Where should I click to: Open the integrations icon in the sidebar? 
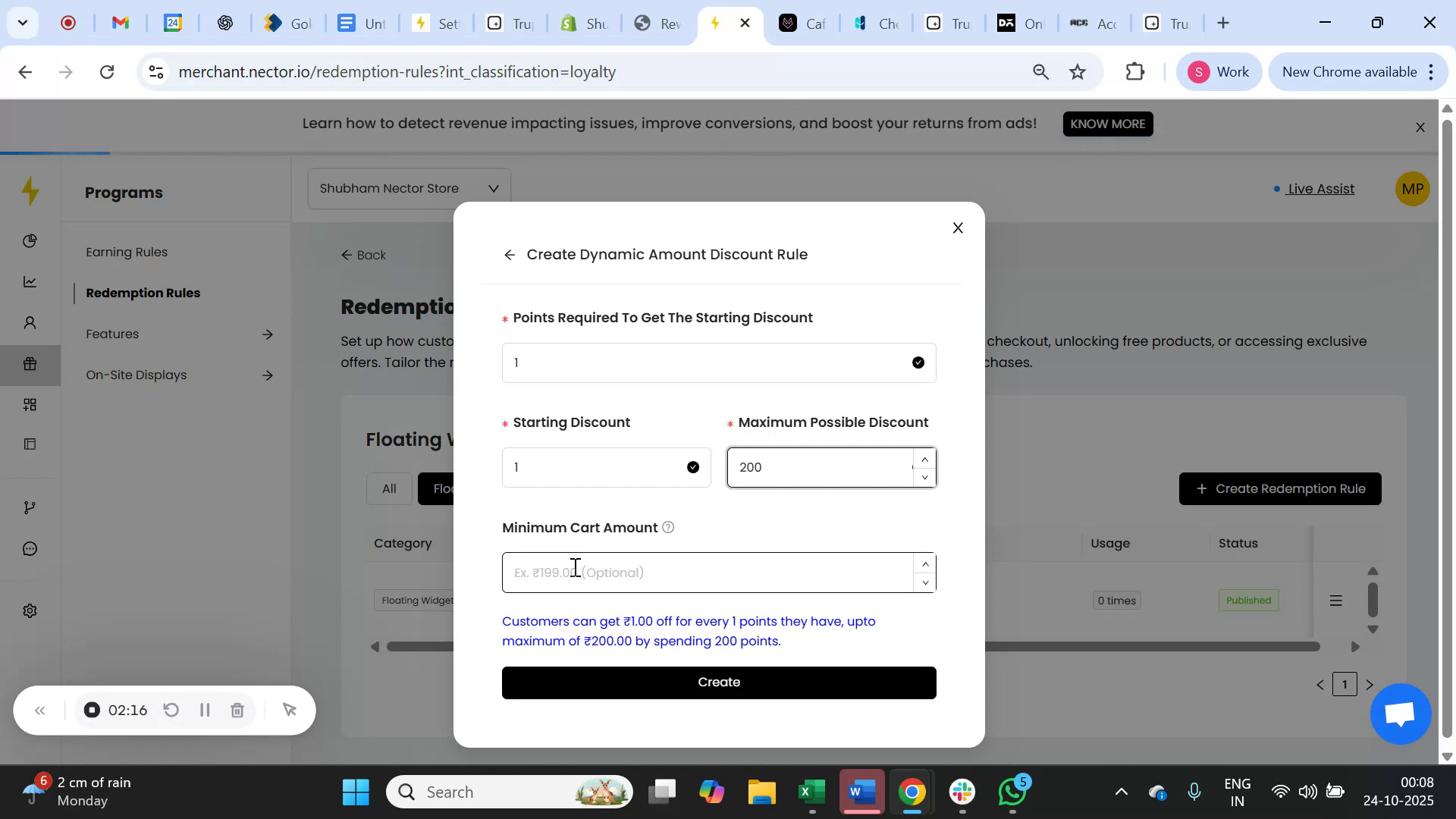pyautogui.click(x=30, y=507)
